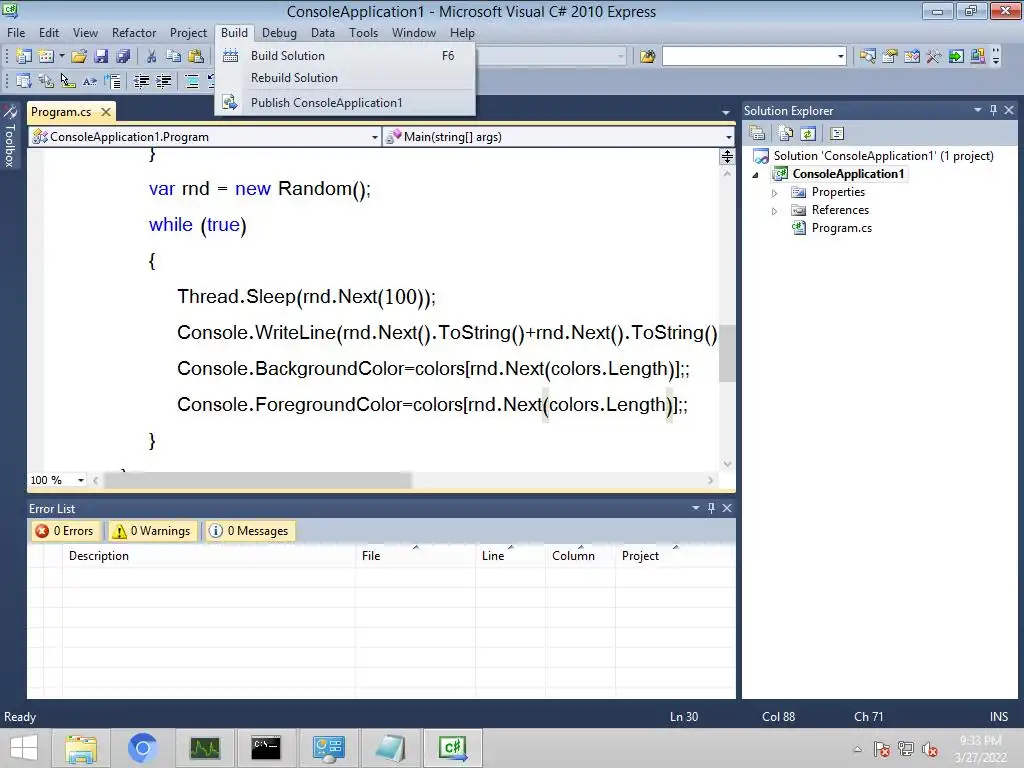Sort Error List by Line column
1024x768 pixels.
pyautogui.click(x=511, y=556)
